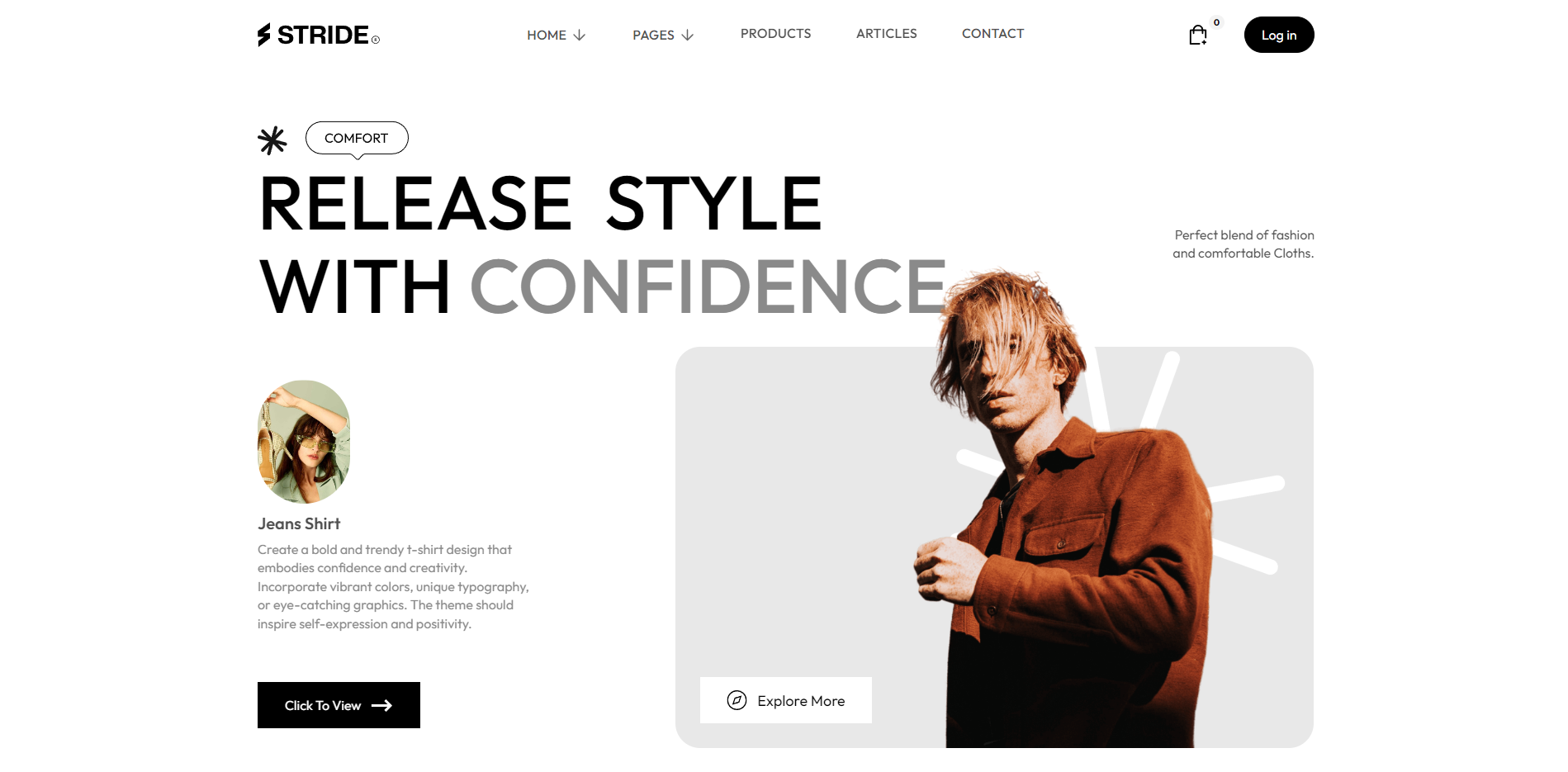This screenshot has width=1568, height=772.
Task: Open the Jeans Shirt model thumbnail
Action: pyautogui.click(x=304, y=442)
